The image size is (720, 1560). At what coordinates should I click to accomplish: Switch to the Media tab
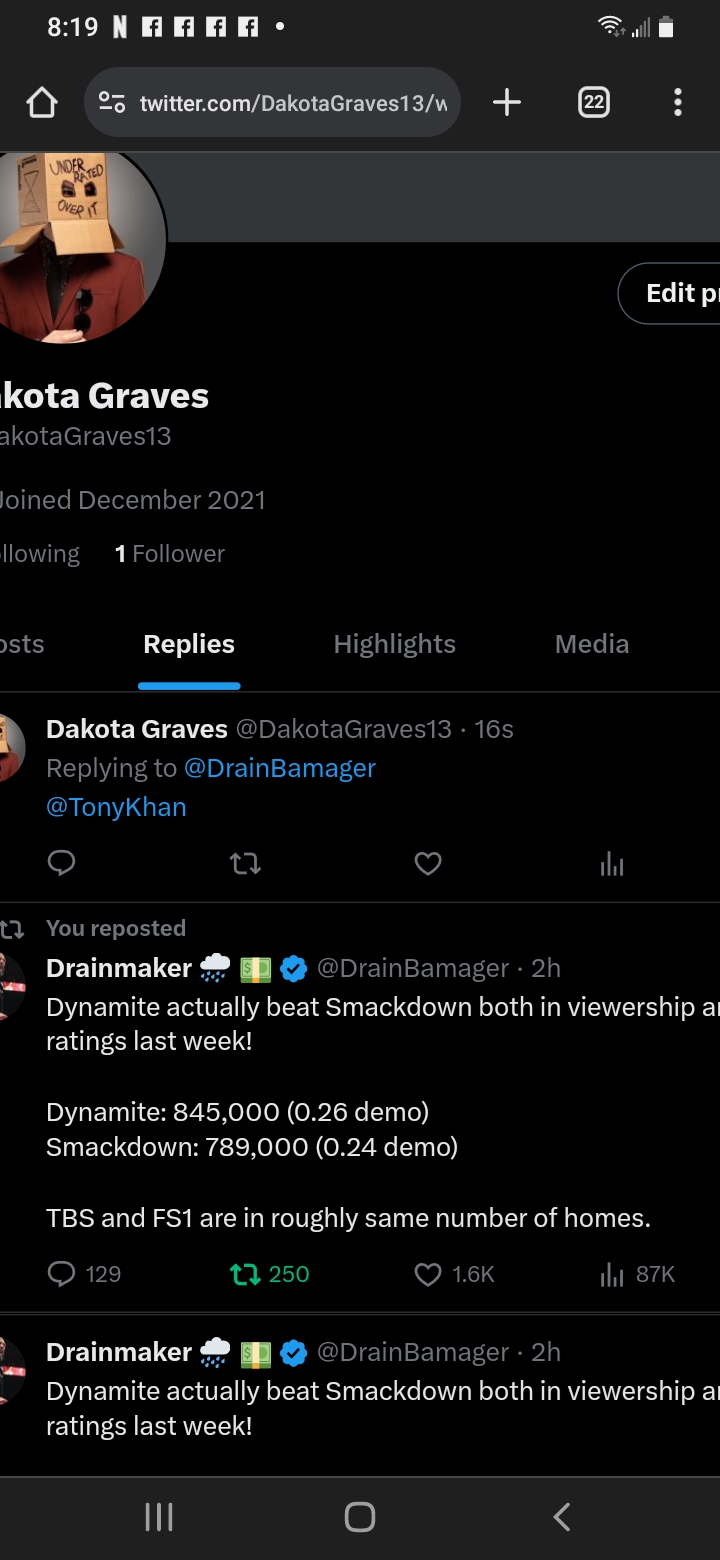pyautogui.click(x=592, y=645)
